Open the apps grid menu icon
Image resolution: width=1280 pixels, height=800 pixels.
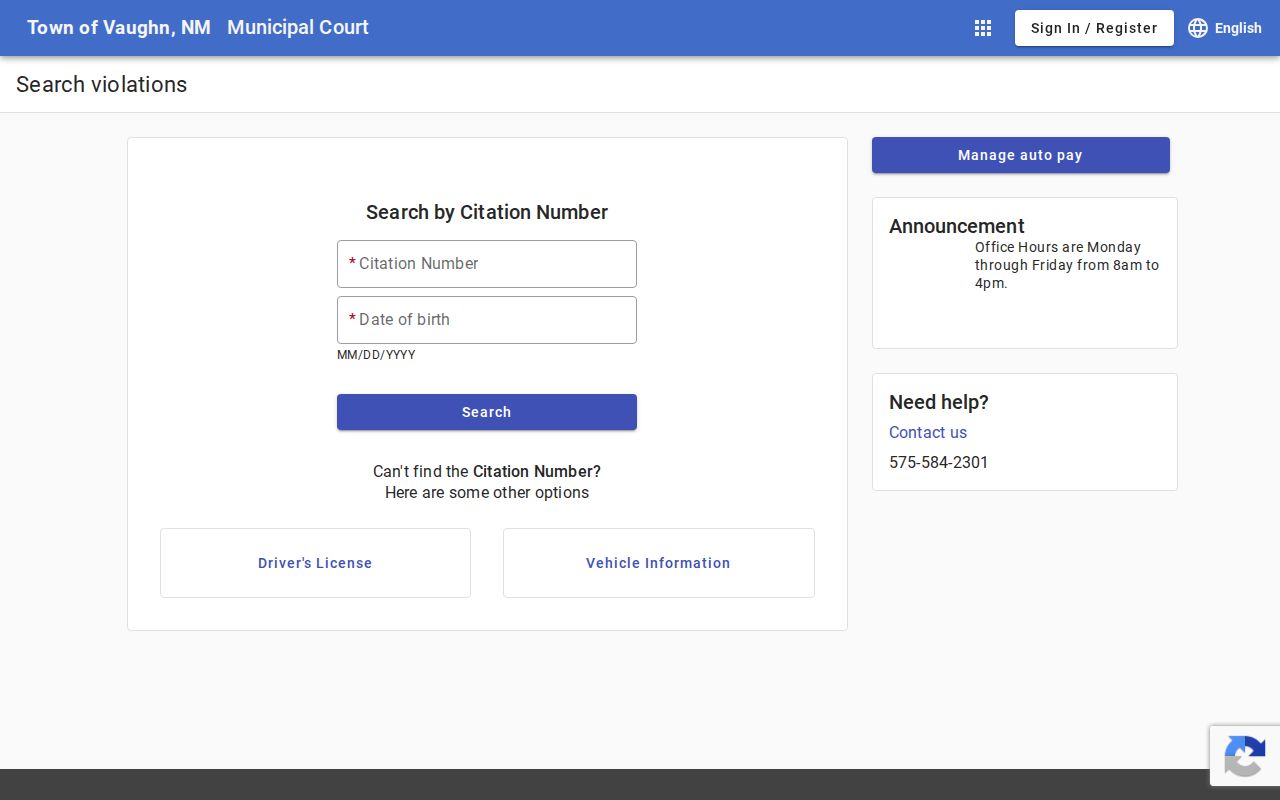coord(983,28)
